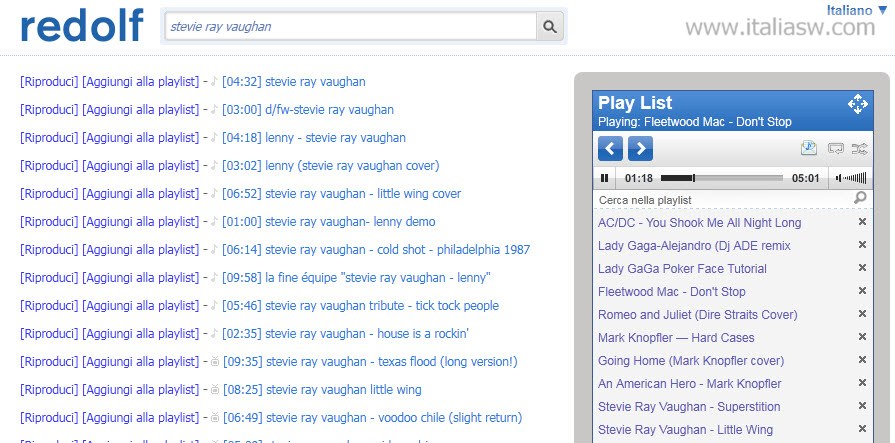
Task: Add 08:25 stevie ray vaughan little wing
Action: click(x=140, y=389)
